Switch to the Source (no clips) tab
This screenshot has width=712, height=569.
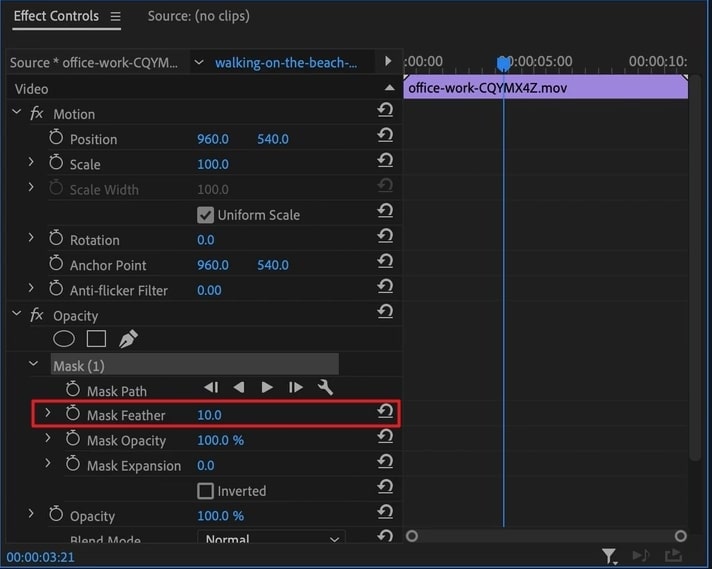[198, 16]
